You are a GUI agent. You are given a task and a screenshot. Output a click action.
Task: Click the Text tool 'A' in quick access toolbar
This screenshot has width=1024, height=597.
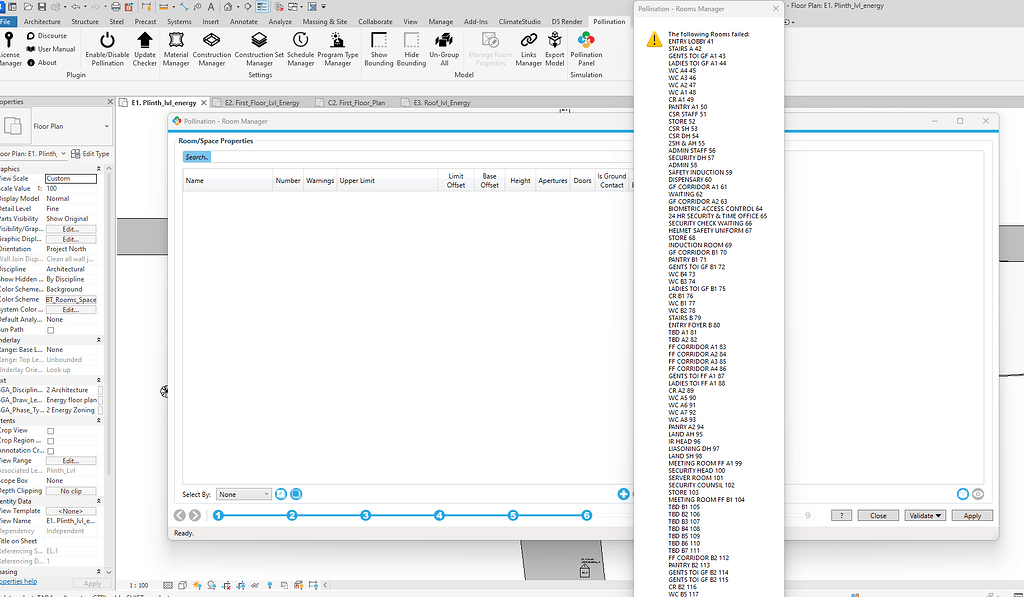coord(211,7)
